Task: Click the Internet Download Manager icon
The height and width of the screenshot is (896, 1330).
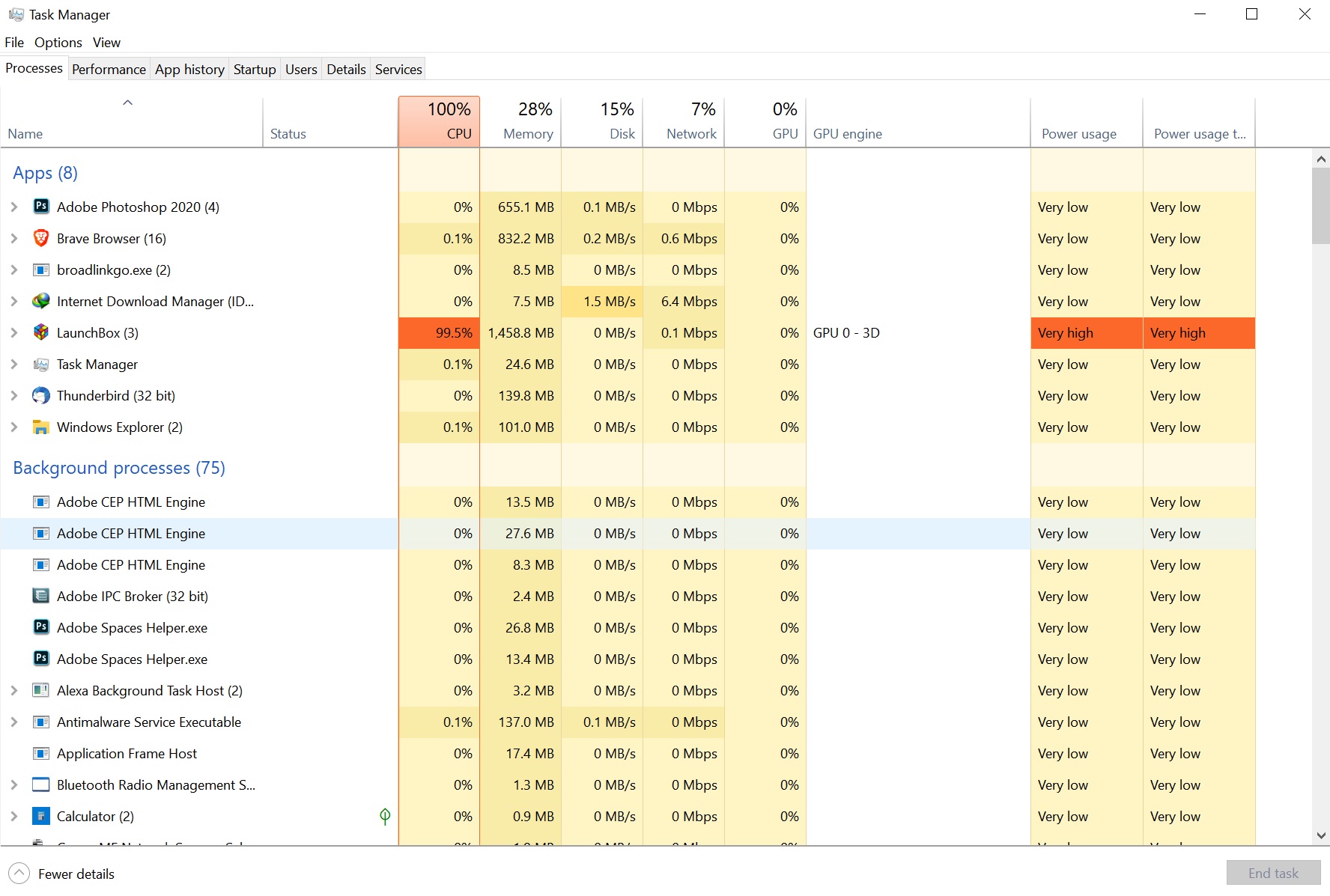Action: pyautogui.click(x=41, y=301)
